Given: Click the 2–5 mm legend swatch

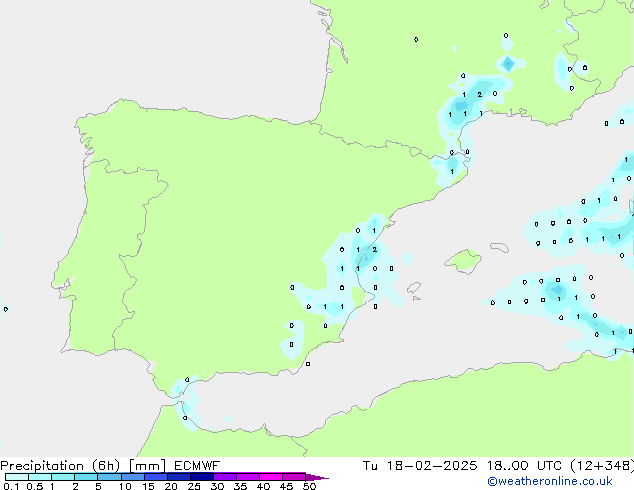Looking at the screenshot, I should coord(86,477).
